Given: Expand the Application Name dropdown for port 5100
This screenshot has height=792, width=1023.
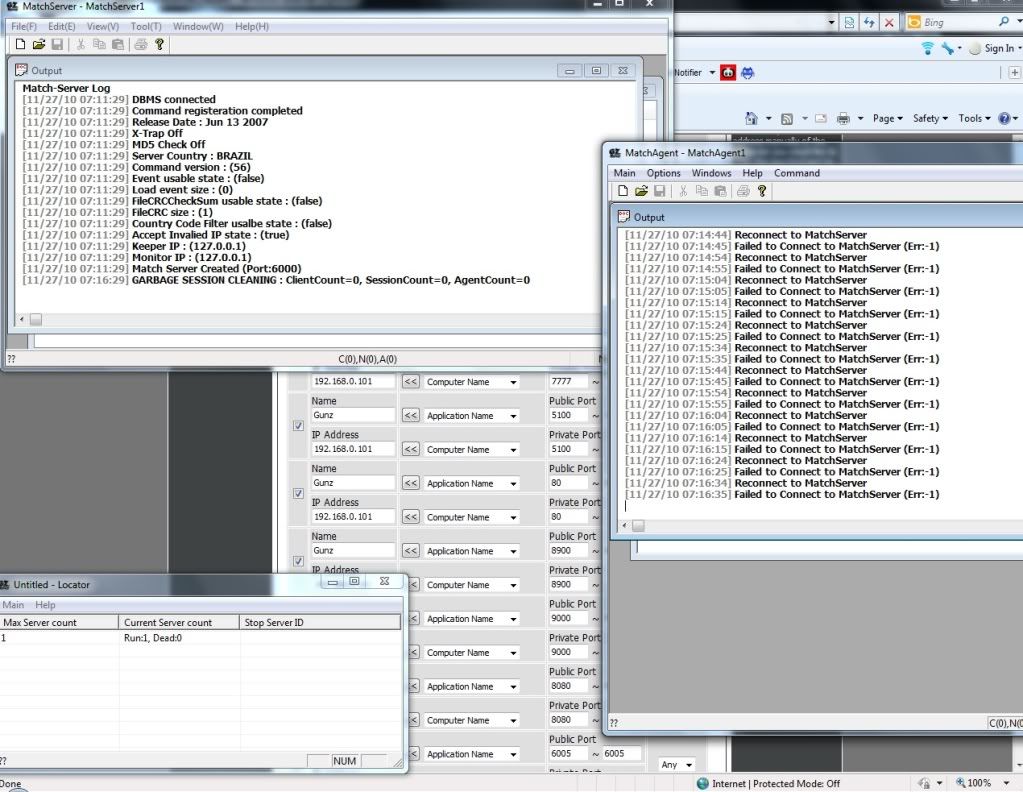Looking at the screenshot, I should tap(514, 415).
